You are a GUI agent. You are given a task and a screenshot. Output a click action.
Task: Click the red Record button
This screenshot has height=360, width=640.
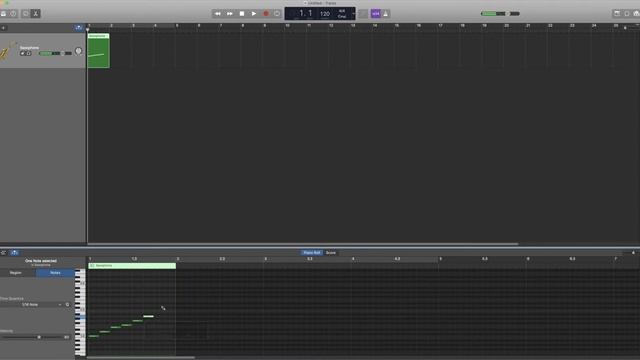266,13
